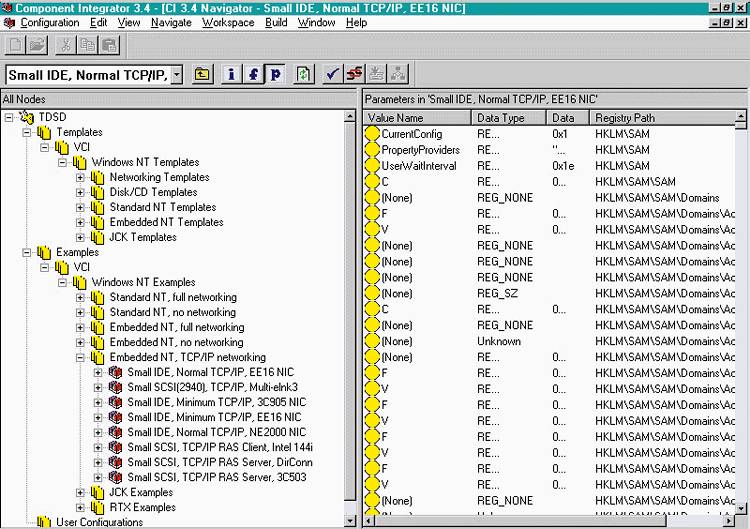The height and width of the screenshot is (529, 750).
Task: Click the build/download toolbar icon
Action: click(376, 74)
